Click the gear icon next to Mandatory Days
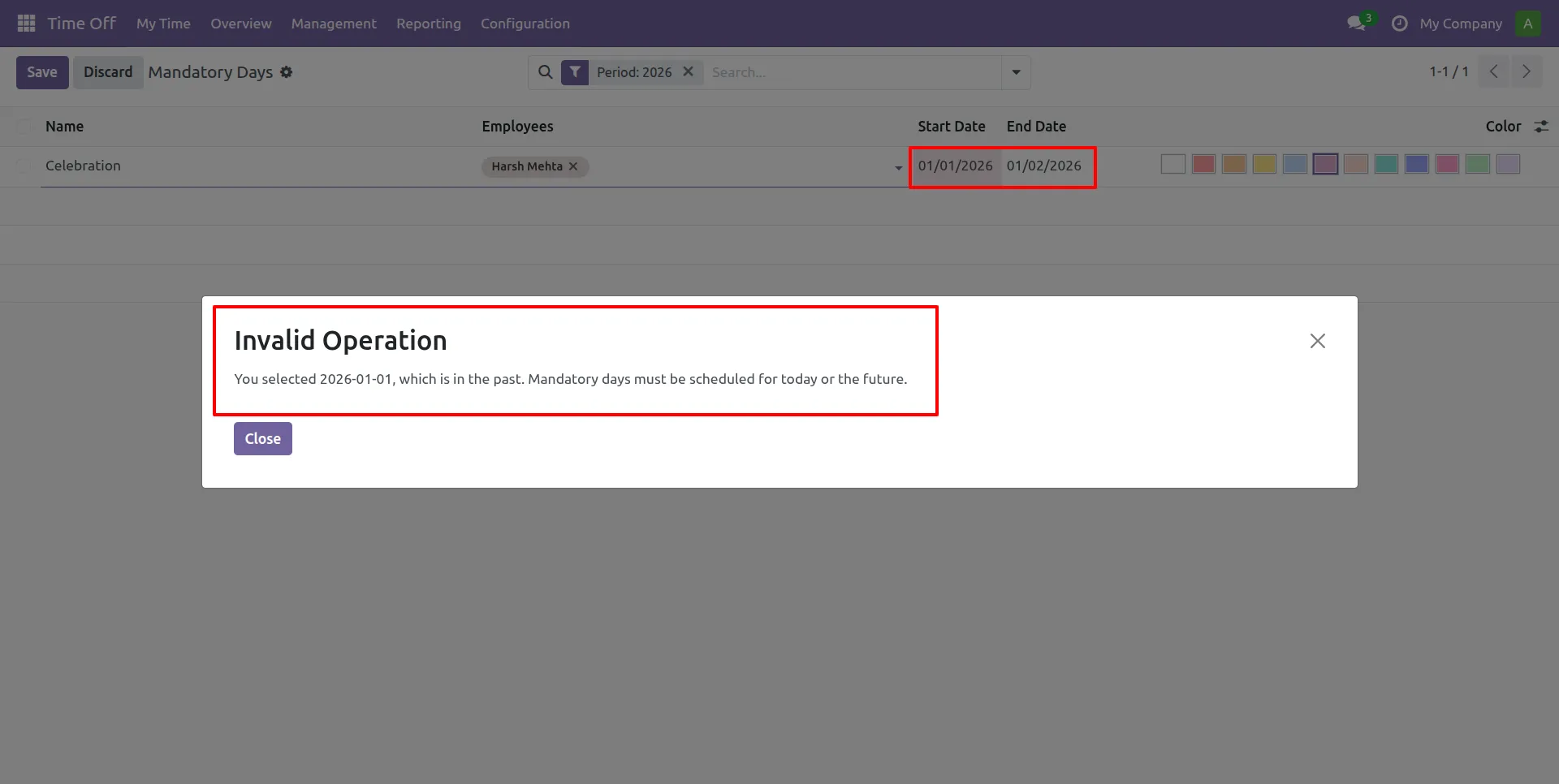 point(286,72)
